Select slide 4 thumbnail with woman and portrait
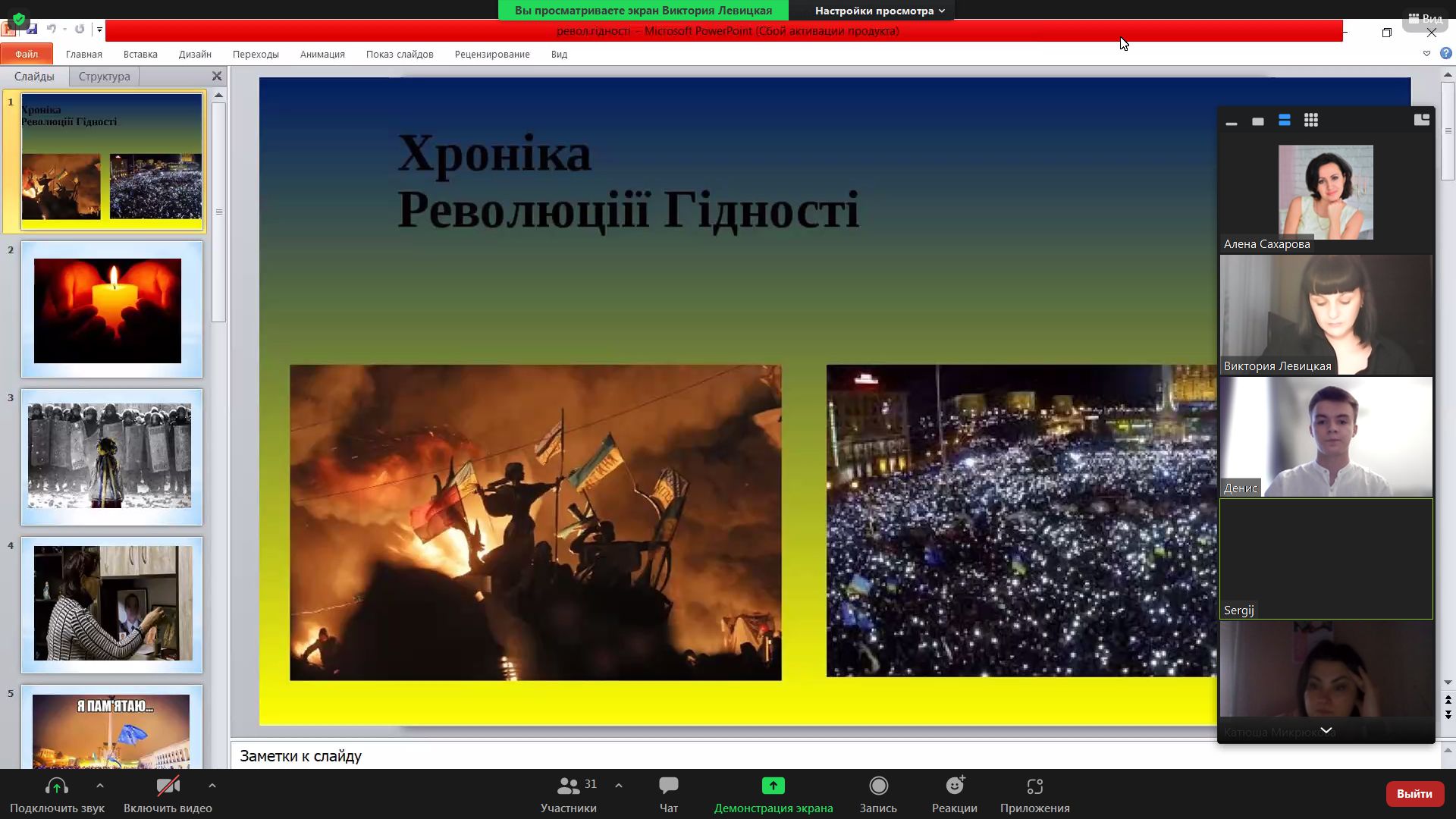The width and height of the screenshot is (1456, 819). click(111, 605)
